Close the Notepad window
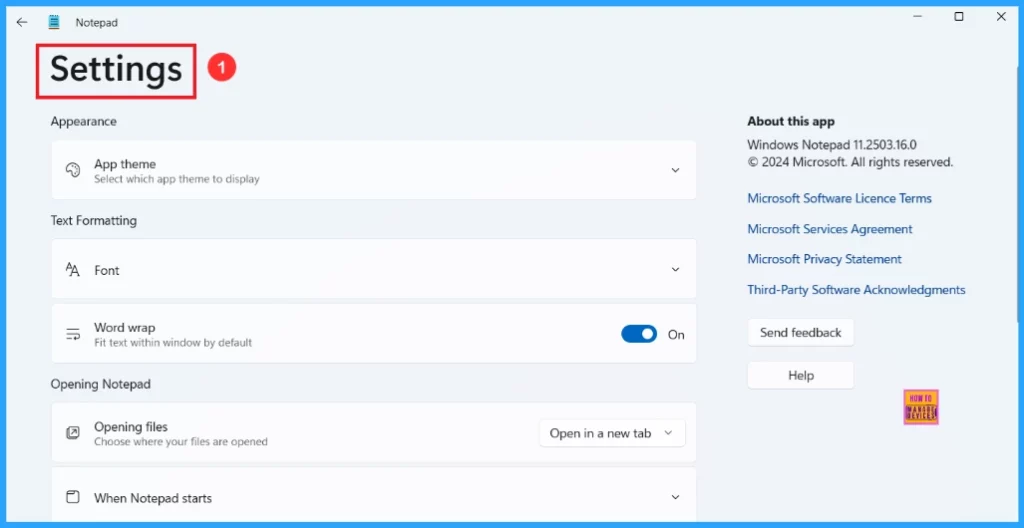Screen dimensions: 1024x528 point(1001,17)
